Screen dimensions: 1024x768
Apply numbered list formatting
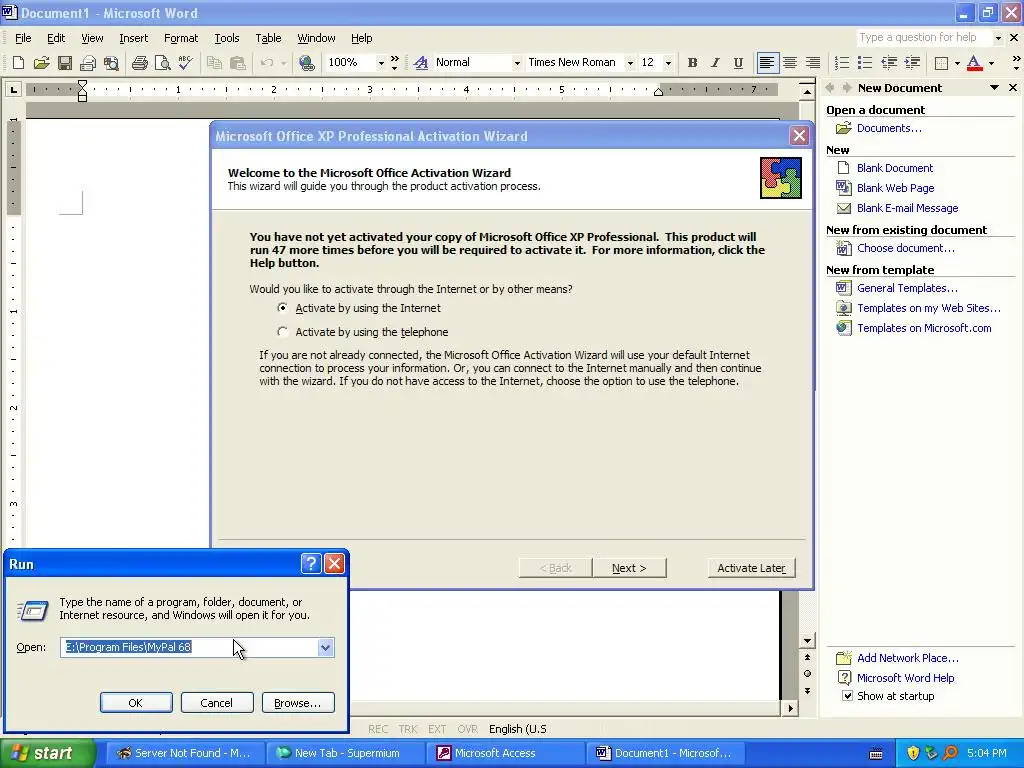click(x=842, y=63)
